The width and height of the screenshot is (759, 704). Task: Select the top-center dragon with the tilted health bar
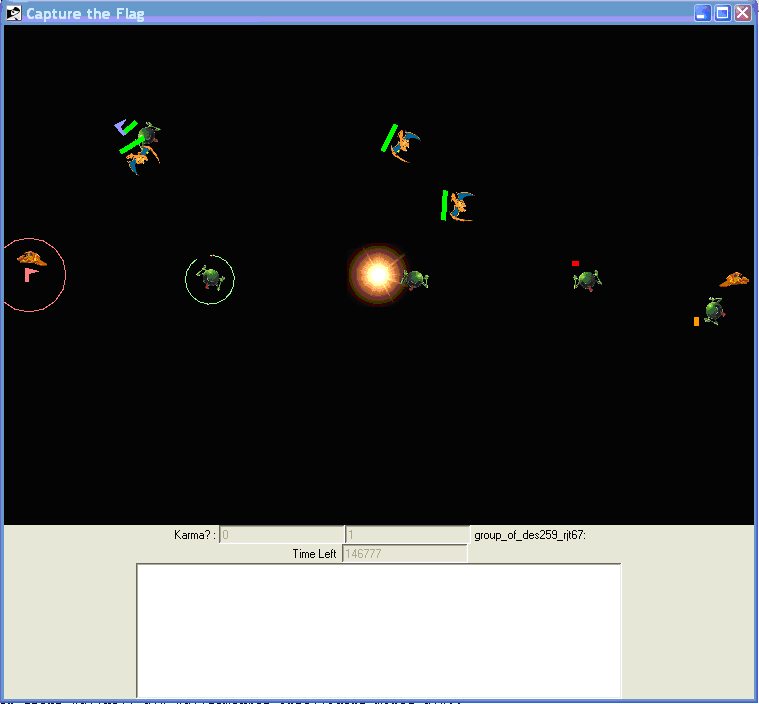(x=404, y=144)
